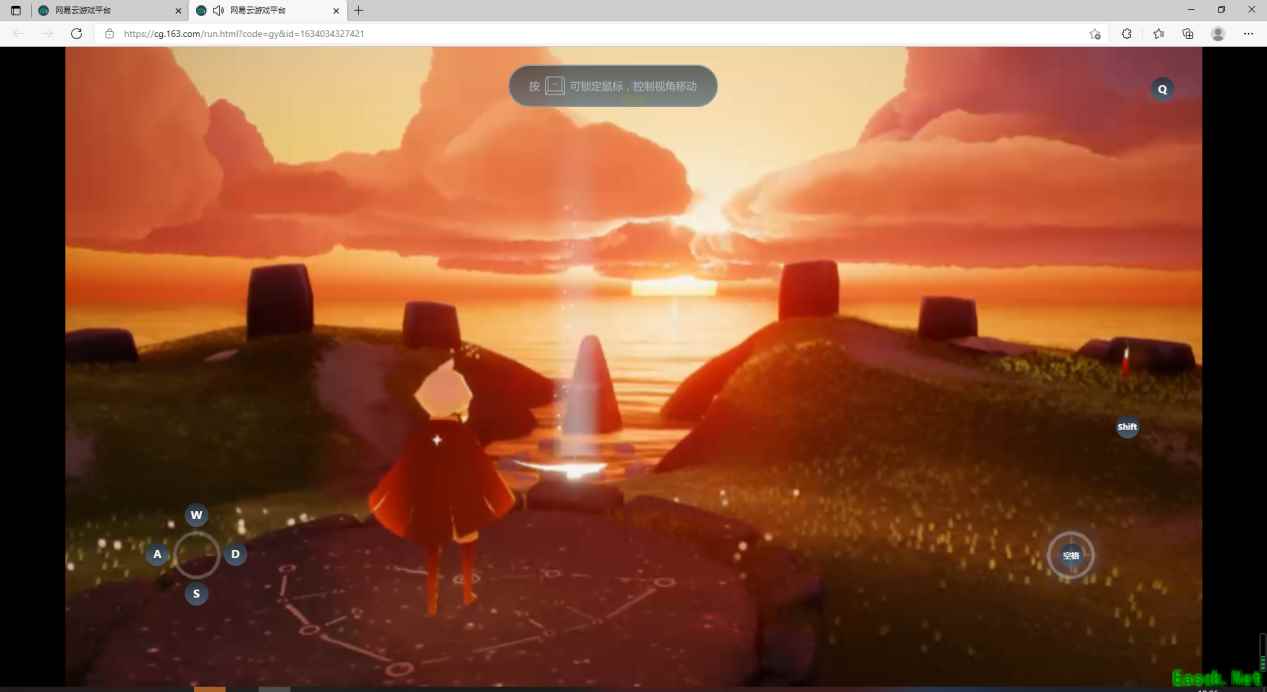Expand the Settings and more menu
Screen dimensions: 1267x692
coord(1248,33)
